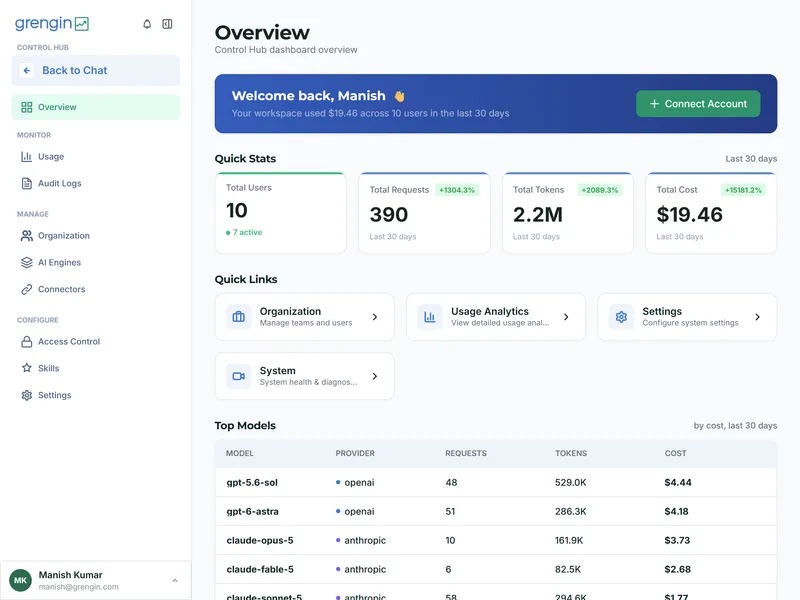
Task: Select the gpt-5.6-sol model row
Action: pyautogui.click(x=496, y=482)
